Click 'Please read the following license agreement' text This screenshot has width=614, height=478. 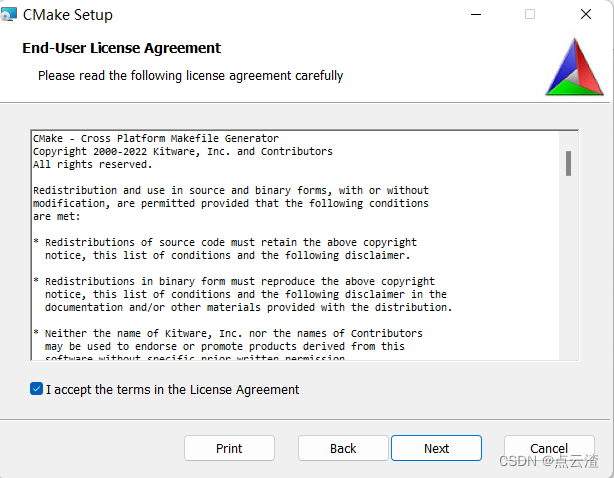(x=190, y=75)
